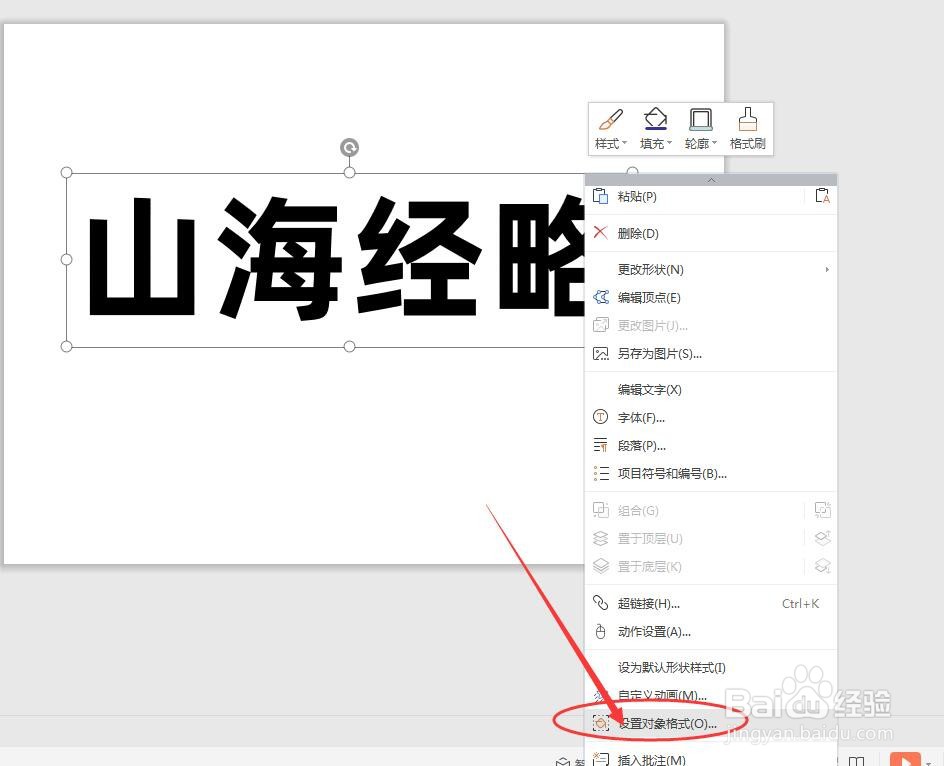Image resolution: width=944 pixels, height=766 pixels.
Task: Expand the 填充 dropdown arrow
Action: (669, 143)
